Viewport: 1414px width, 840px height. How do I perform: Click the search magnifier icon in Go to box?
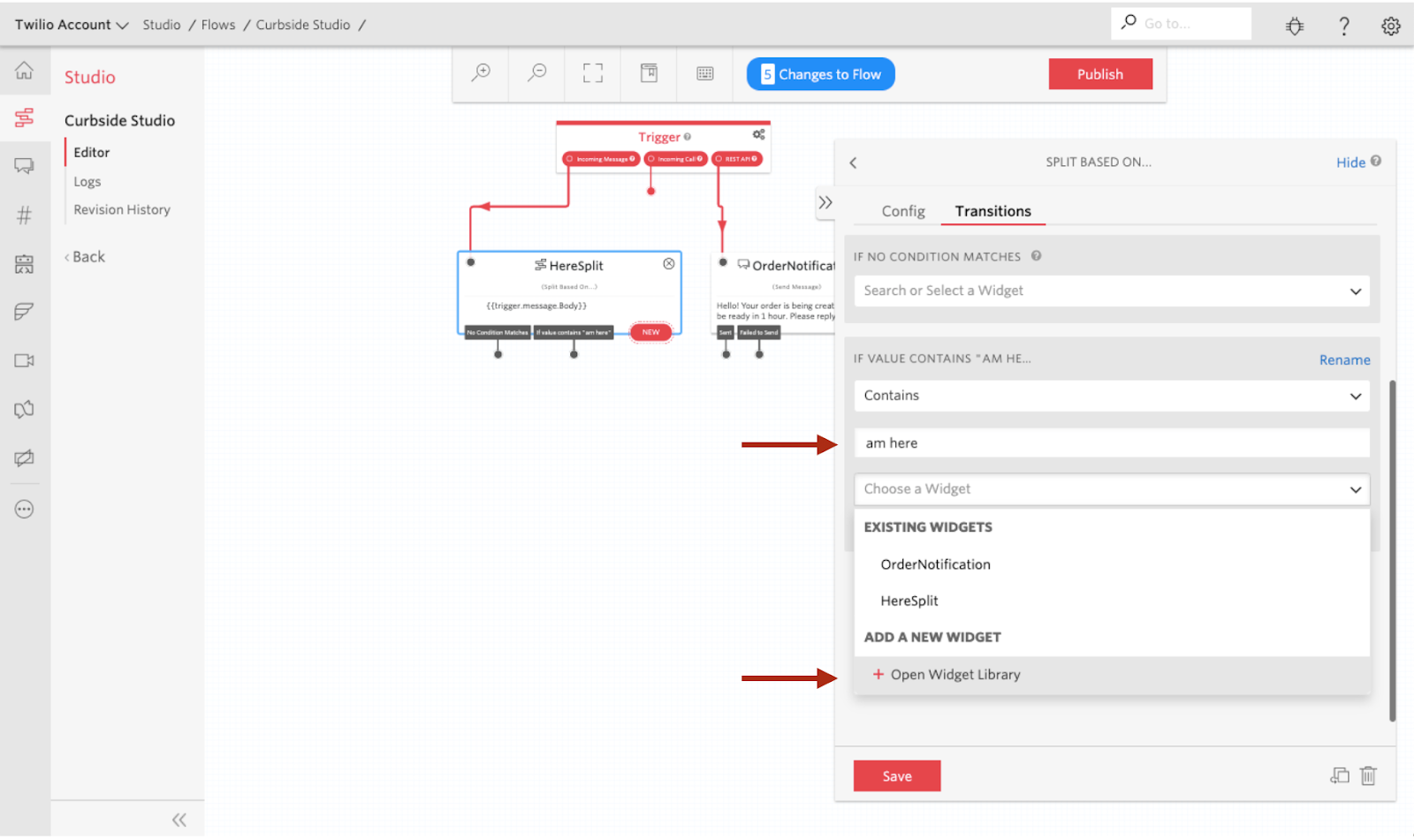[x=1129, y=22]
